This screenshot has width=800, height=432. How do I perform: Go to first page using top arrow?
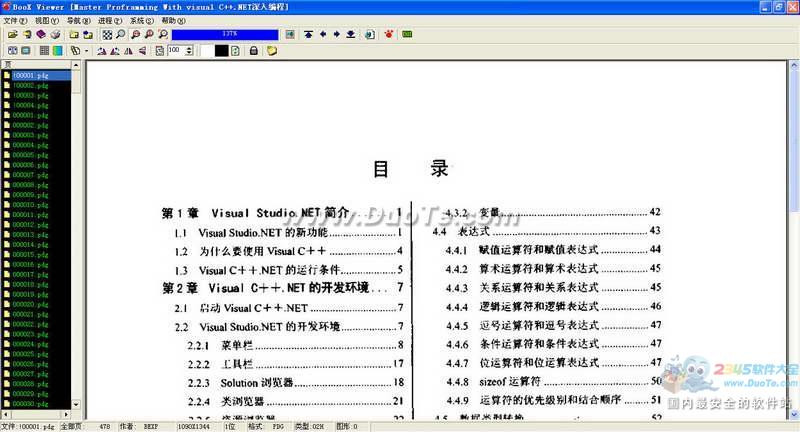(x=308, y=34)
